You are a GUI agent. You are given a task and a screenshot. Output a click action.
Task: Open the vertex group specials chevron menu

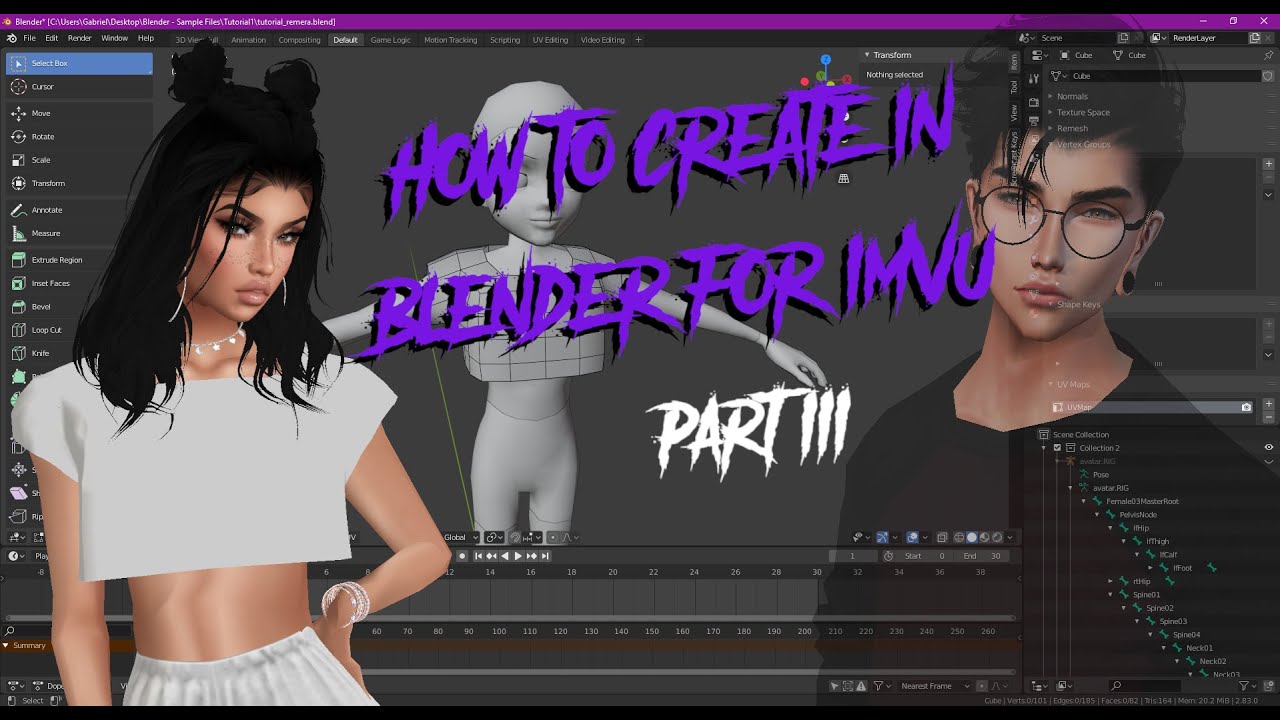click(x=1269, y=194)
